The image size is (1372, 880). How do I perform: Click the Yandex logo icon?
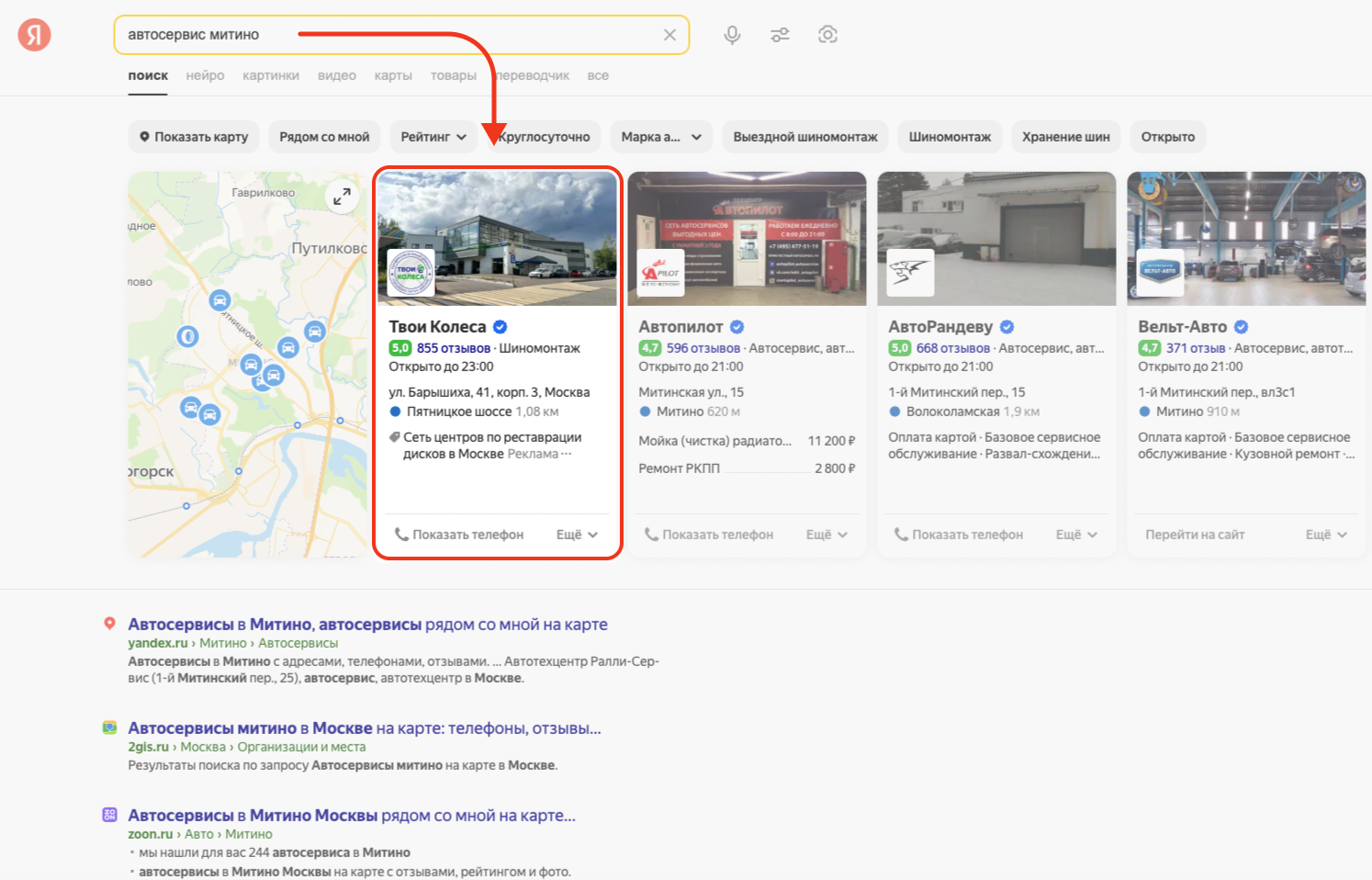click(34, 35)
